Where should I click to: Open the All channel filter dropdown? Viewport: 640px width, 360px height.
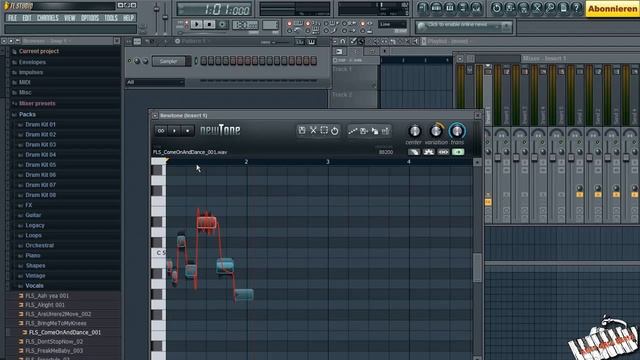click(x=155, y=82)
